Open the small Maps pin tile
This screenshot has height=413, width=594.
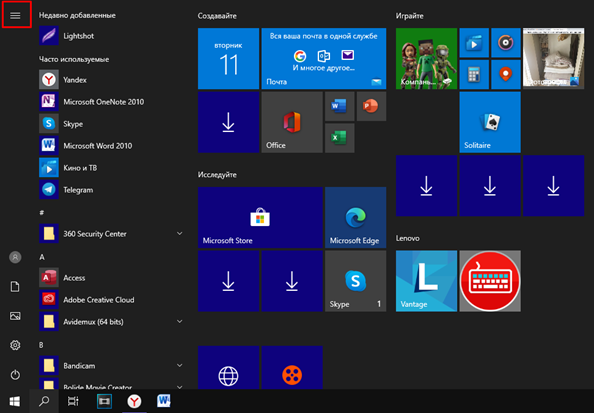pyautogui.click(x=506, y=74)
